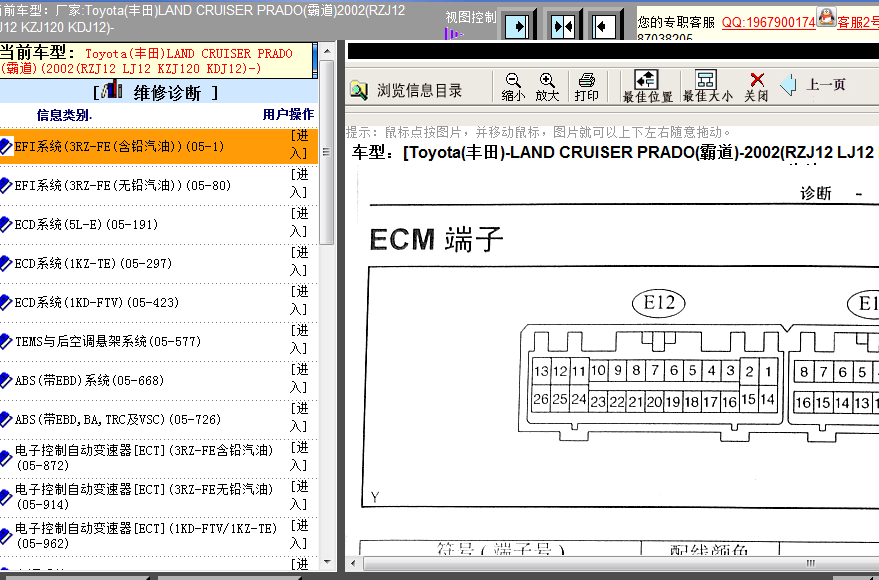
Task: Go to previous page (上一页) arrow
Action: tap(788, 85)
